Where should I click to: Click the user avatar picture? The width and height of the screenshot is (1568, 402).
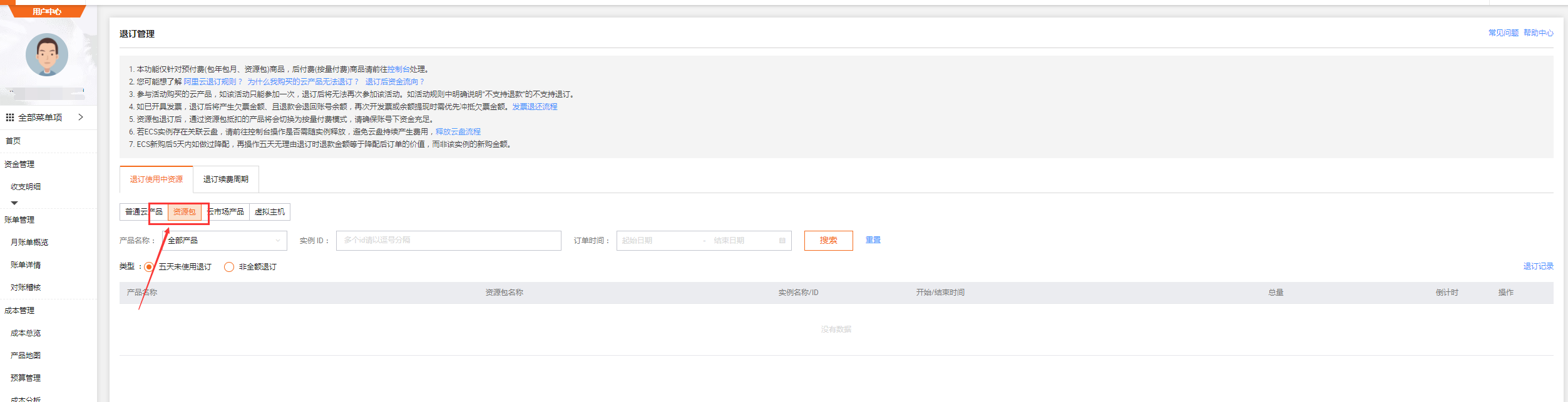coord(47,55)
